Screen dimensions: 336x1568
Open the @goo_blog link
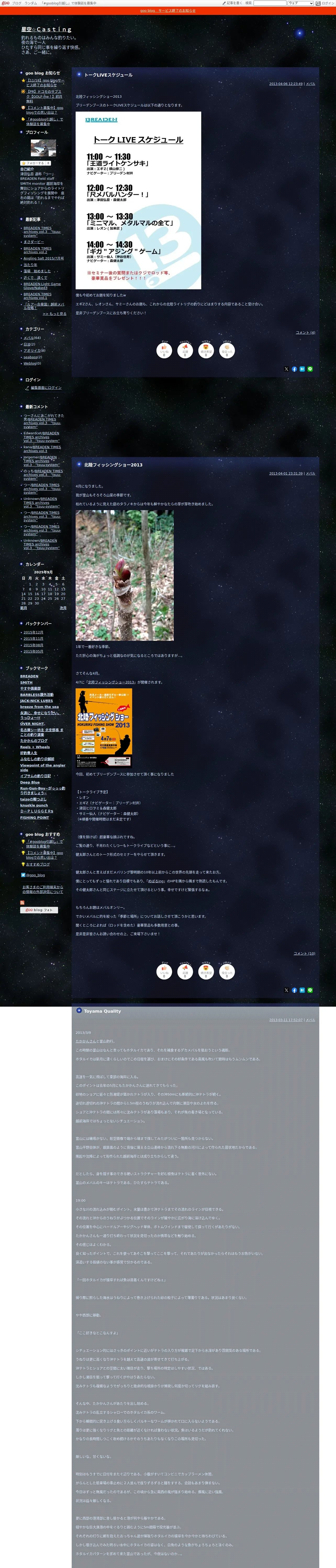pos(35,875)
